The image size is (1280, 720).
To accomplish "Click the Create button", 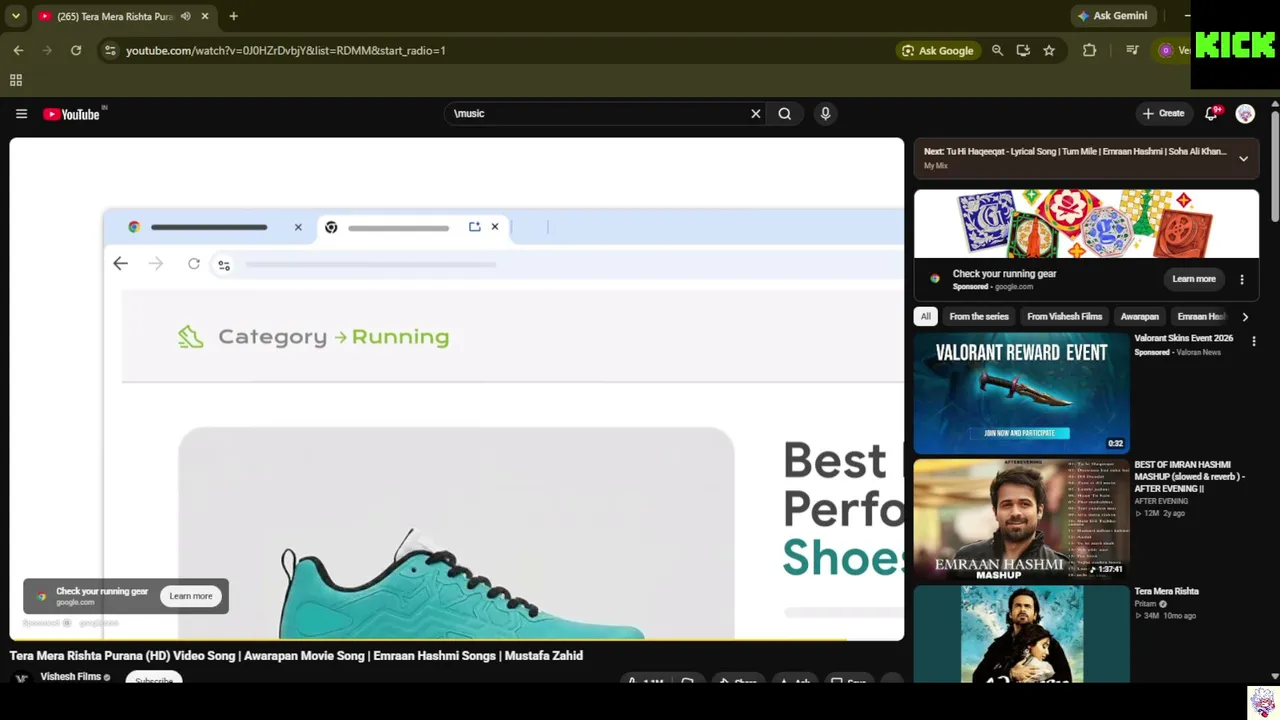I will coord(1164,114).
